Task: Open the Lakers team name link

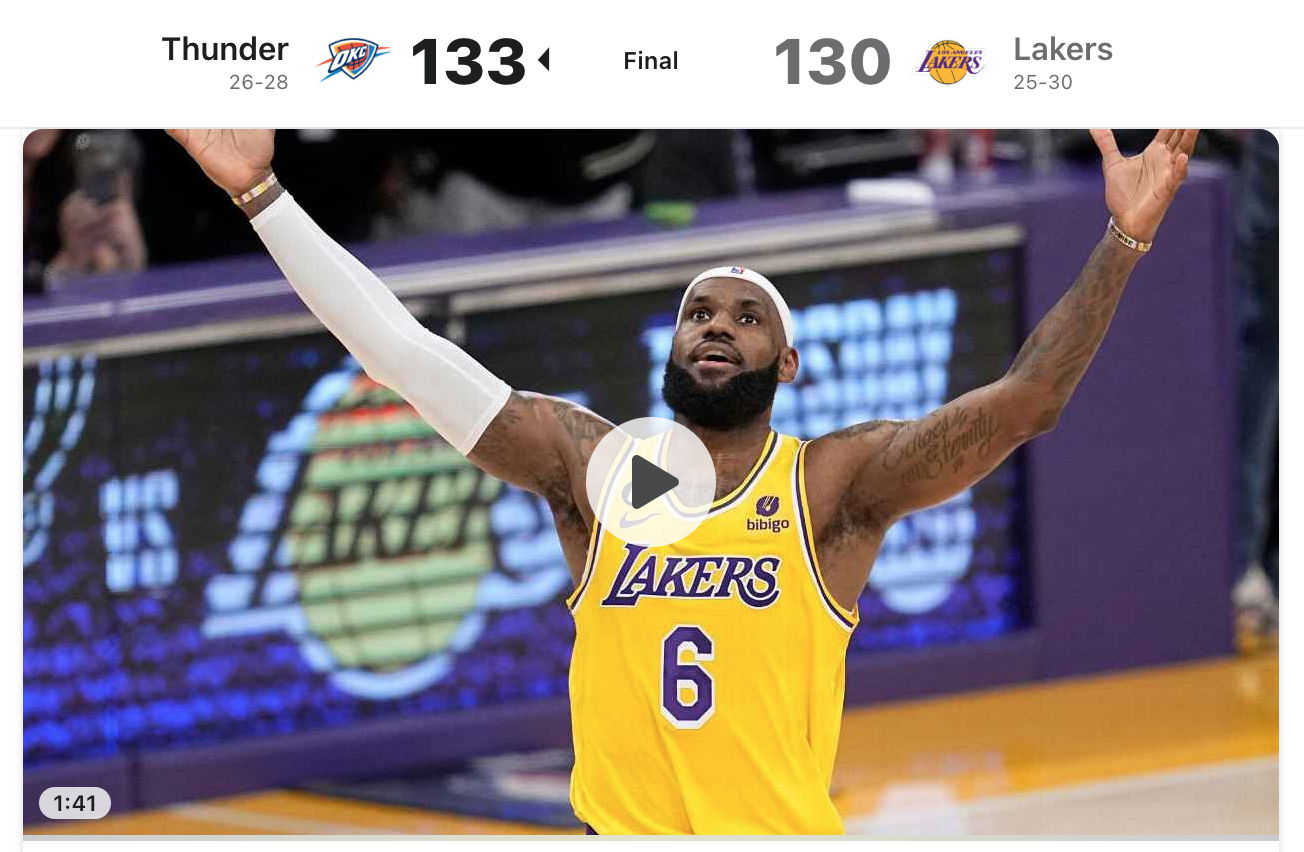Action: click(x=1063, y=49)
